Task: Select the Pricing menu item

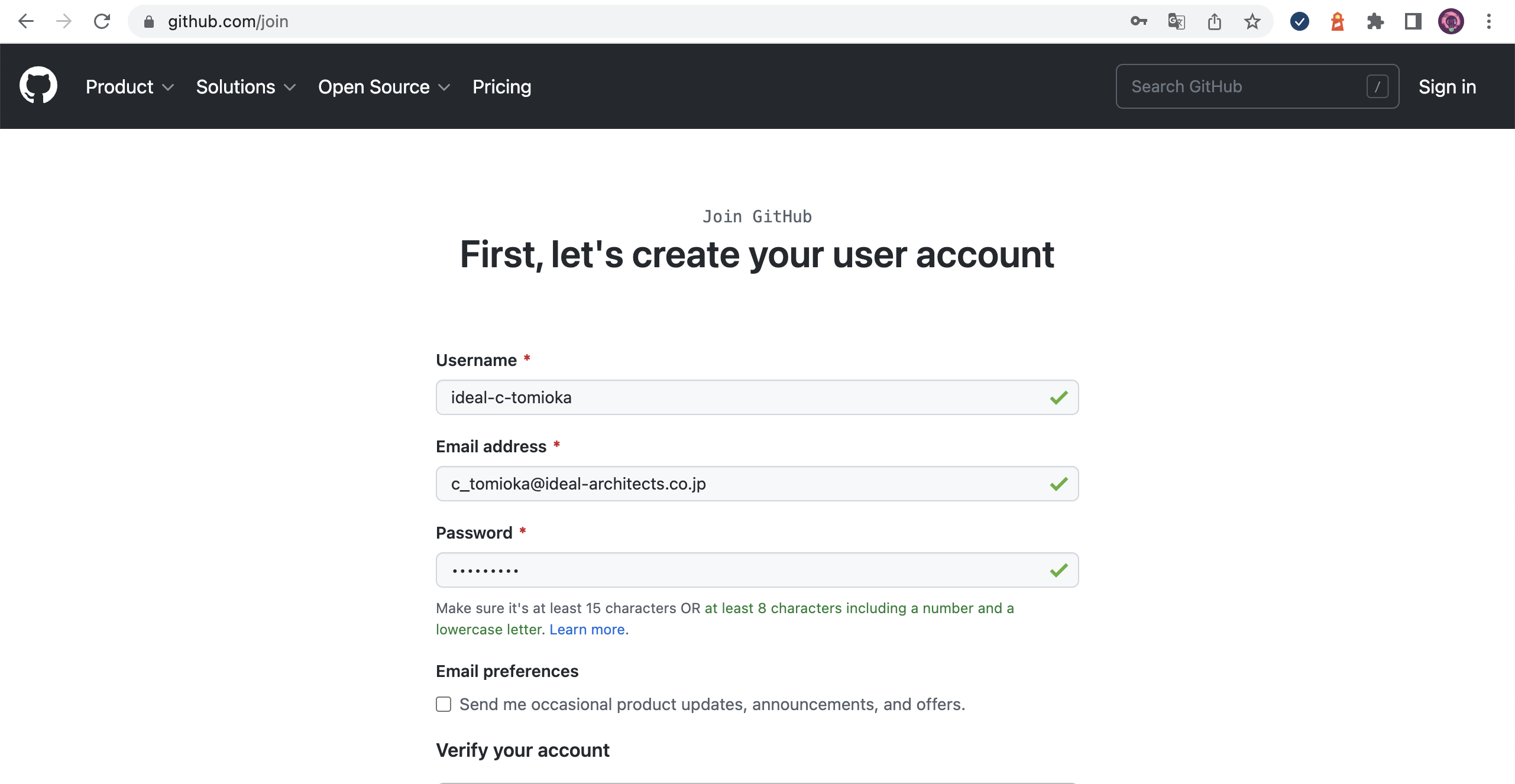Action: click(x=501, y=86)
